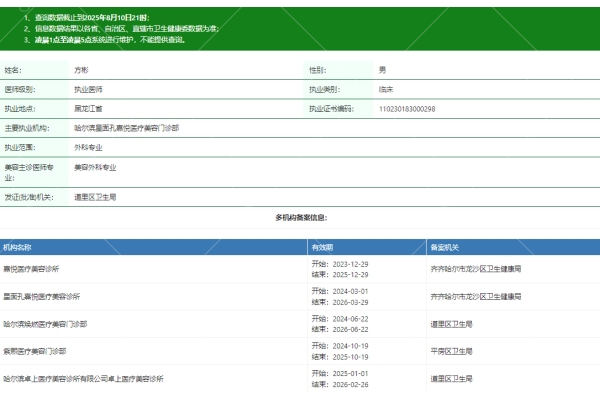Image resolution: width=600 pixels, height=400 pixels.
Task: Select the value 执业医师
Action: pyautogui.click(x=88, y=90)
